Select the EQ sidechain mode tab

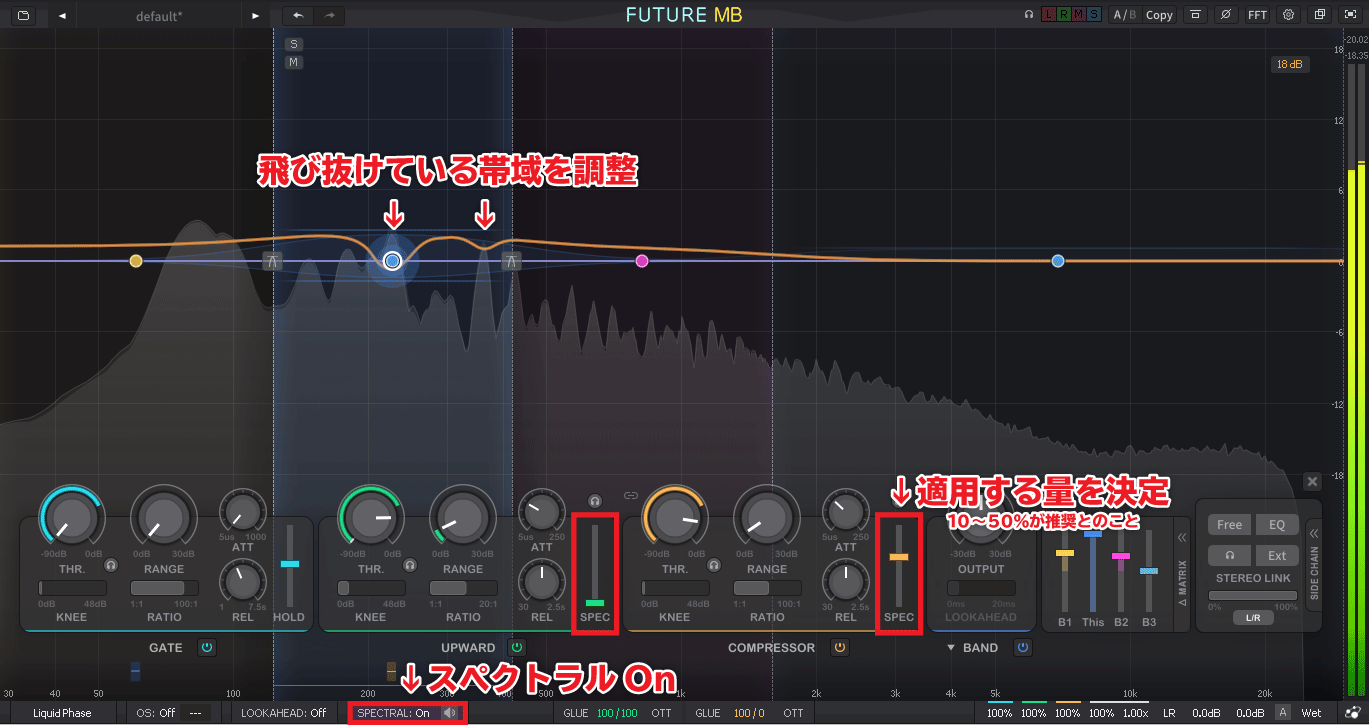point(1277,525)
